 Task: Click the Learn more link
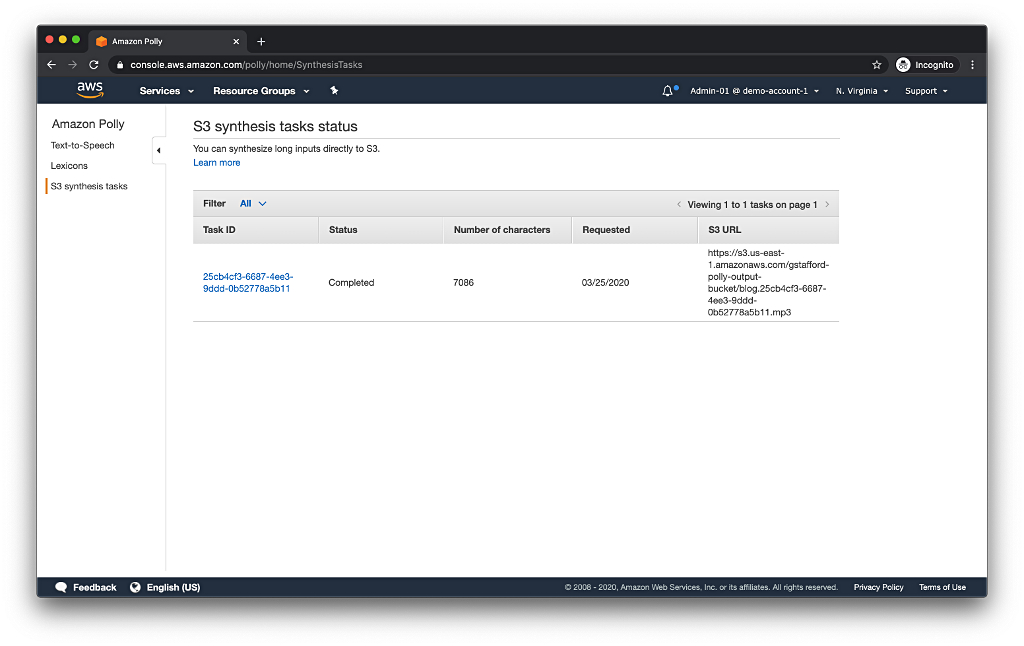click(217, 163)
